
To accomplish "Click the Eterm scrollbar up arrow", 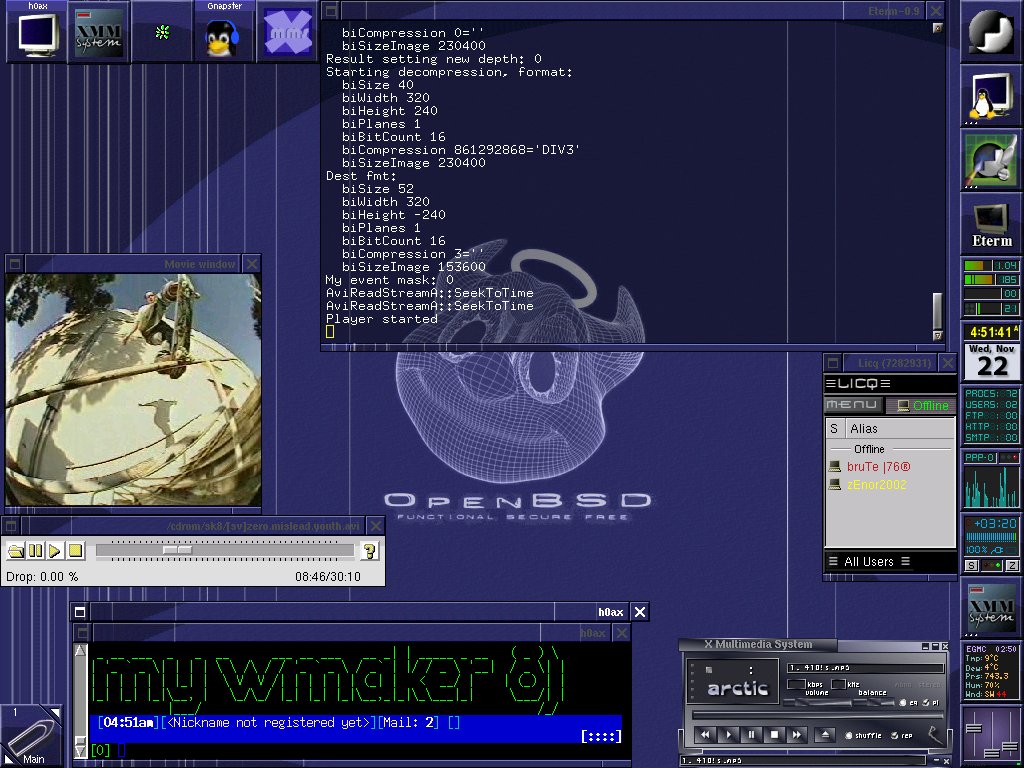I will pyautogui.click(x=937, y=27).
